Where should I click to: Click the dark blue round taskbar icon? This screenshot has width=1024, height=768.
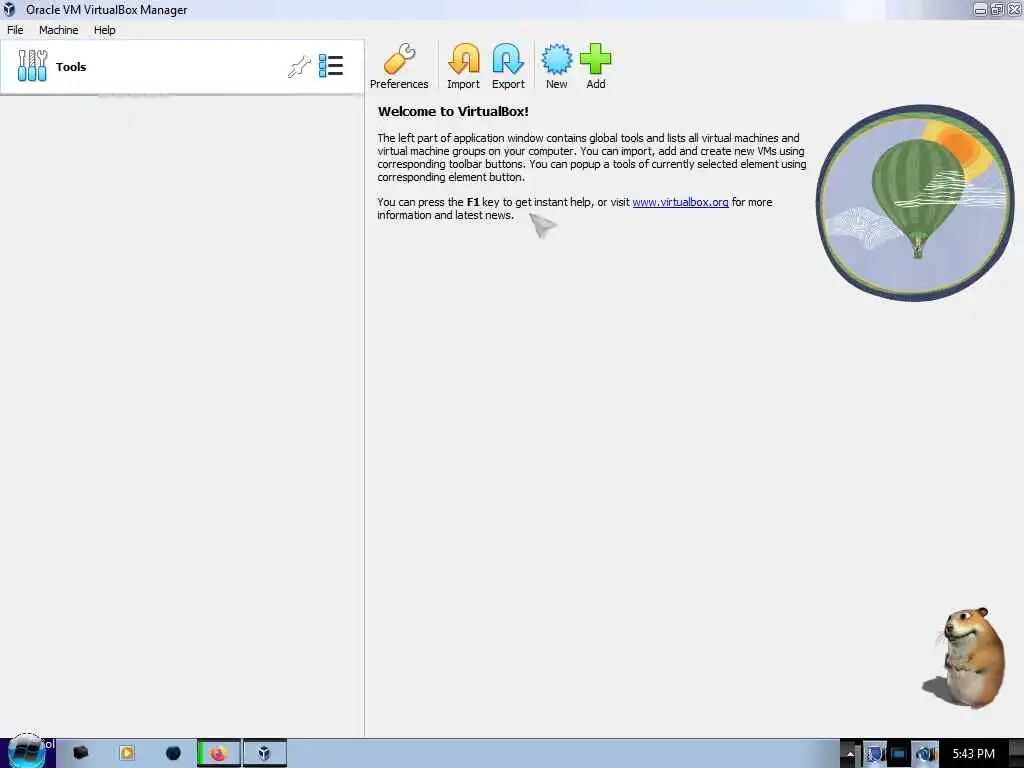(x=173, y=754)
